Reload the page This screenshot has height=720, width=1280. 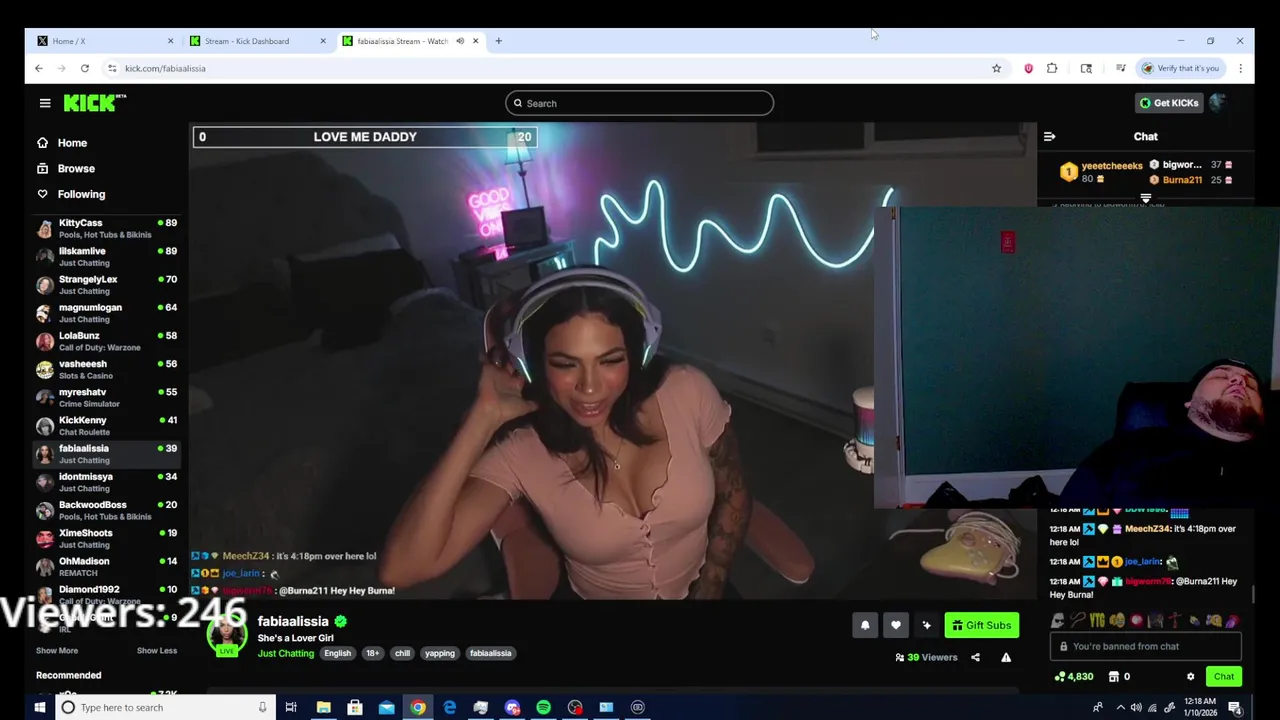(x=85, y=68)
